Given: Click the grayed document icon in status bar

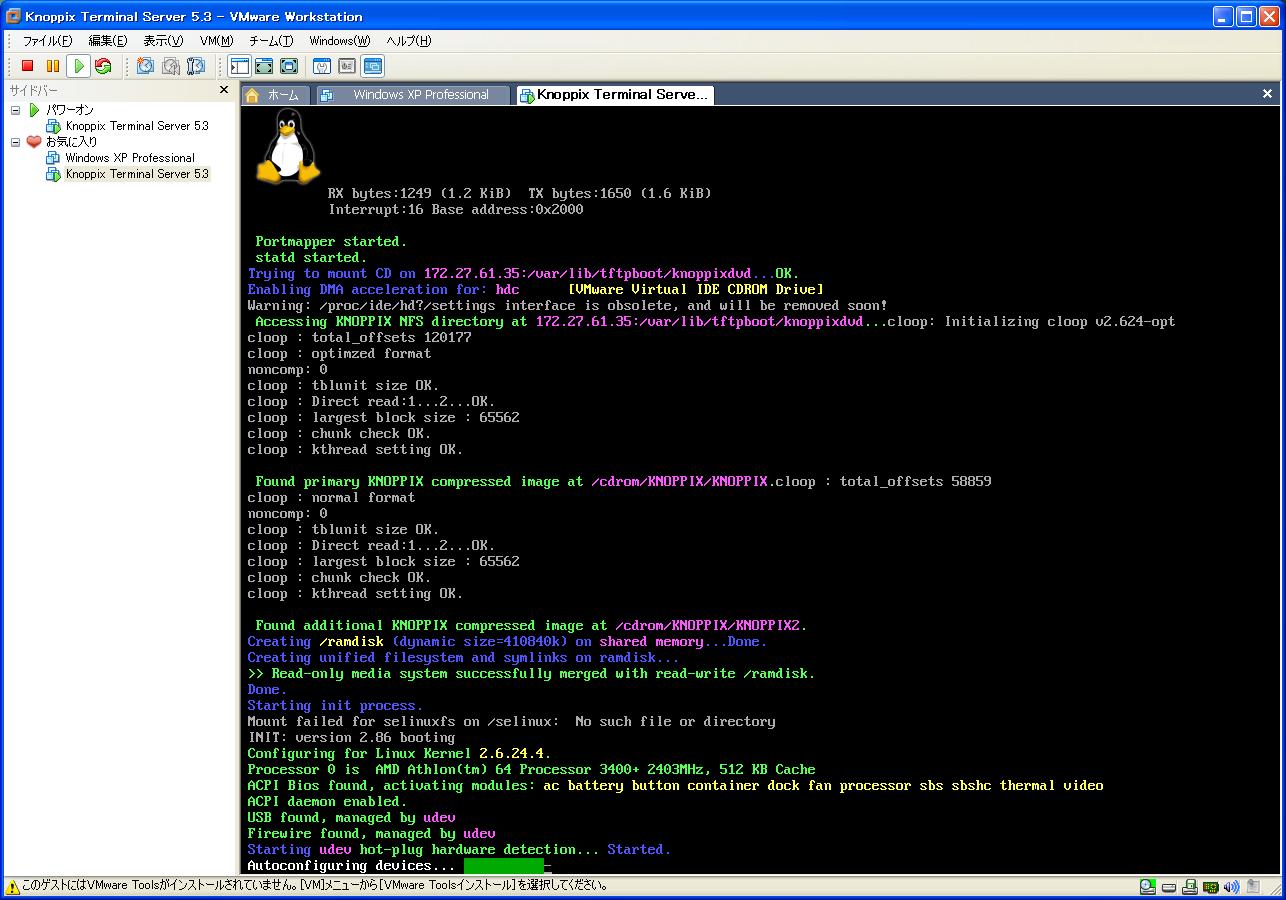Looking at the screenshot, I should [x=1251, y=886].
